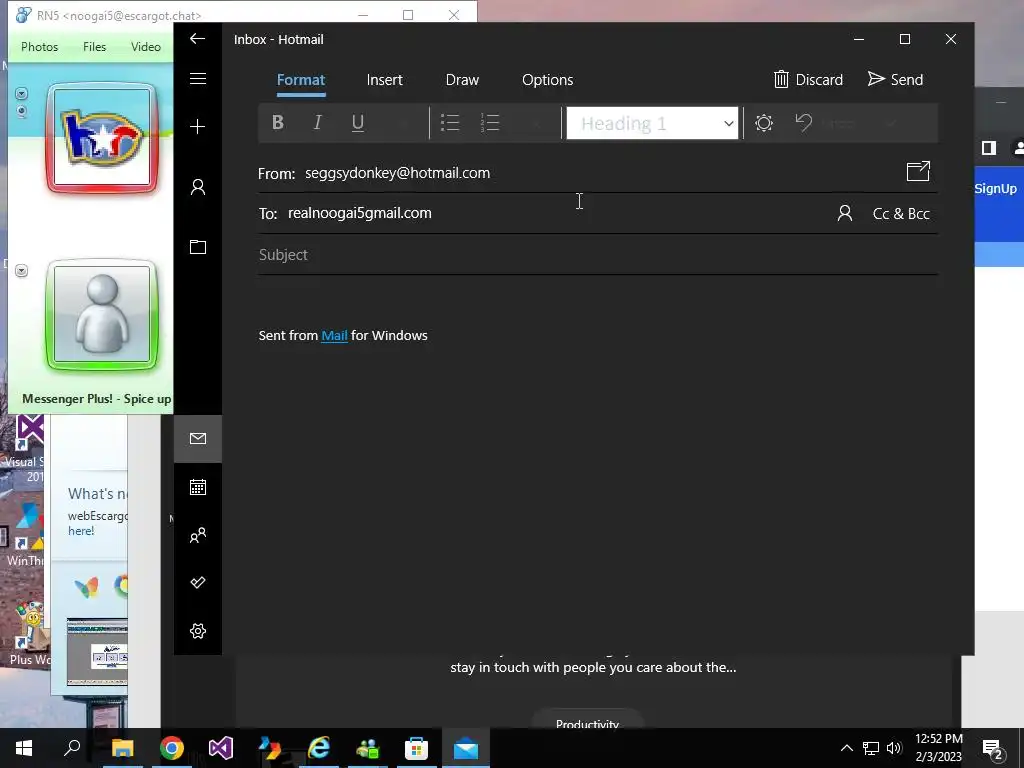Viewport: 1024px width, 768px height.
Task: Switch to People icon in Mail sidebar
Action: tap(198, 536)
